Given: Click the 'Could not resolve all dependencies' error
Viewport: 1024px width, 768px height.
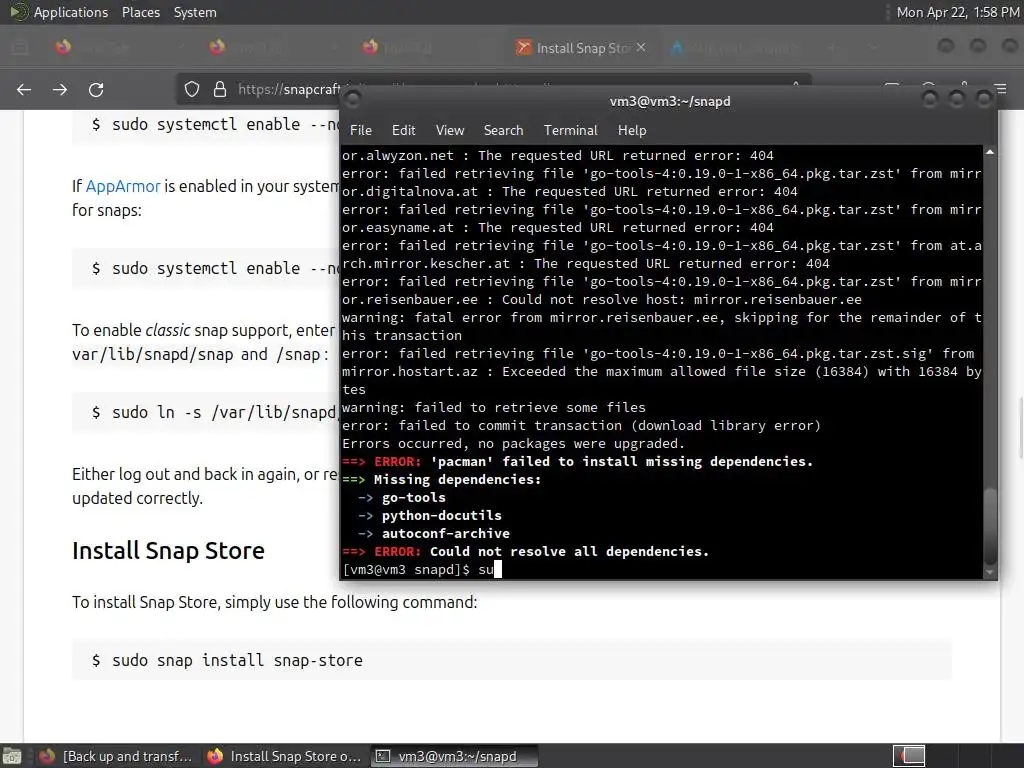Looking at the screenshot, I should tap(569, 551).
